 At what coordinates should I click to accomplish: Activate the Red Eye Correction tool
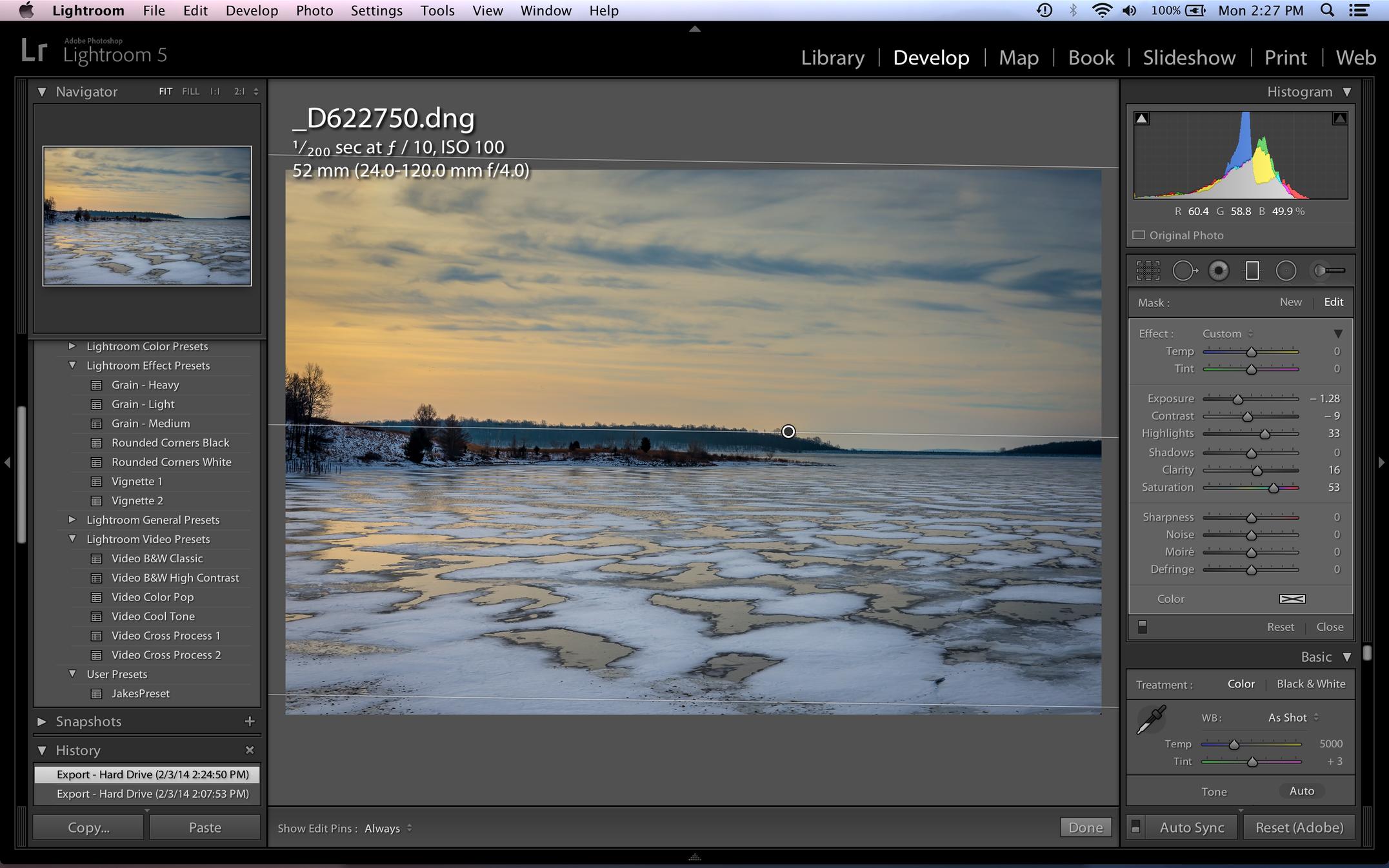pos(1218,271)
